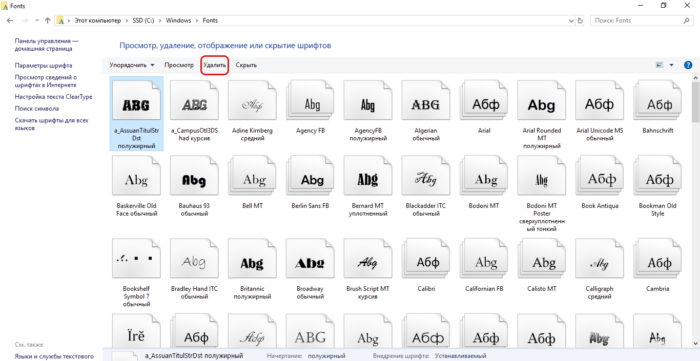Open the Упорядочить dropdown menu
700x361 pixels.
[x=132, y=65]
